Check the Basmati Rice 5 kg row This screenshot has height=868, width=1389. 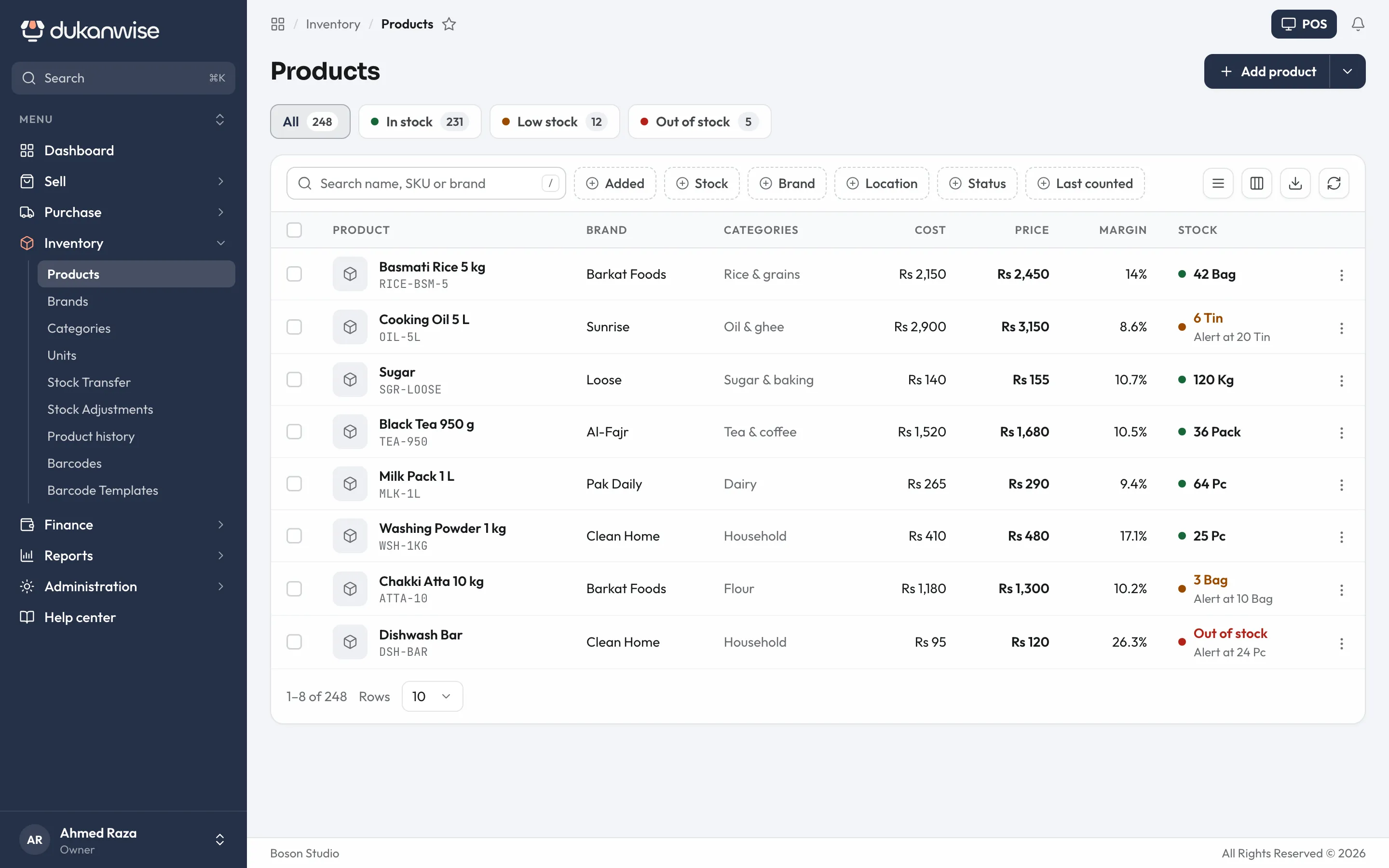[295, 274]
